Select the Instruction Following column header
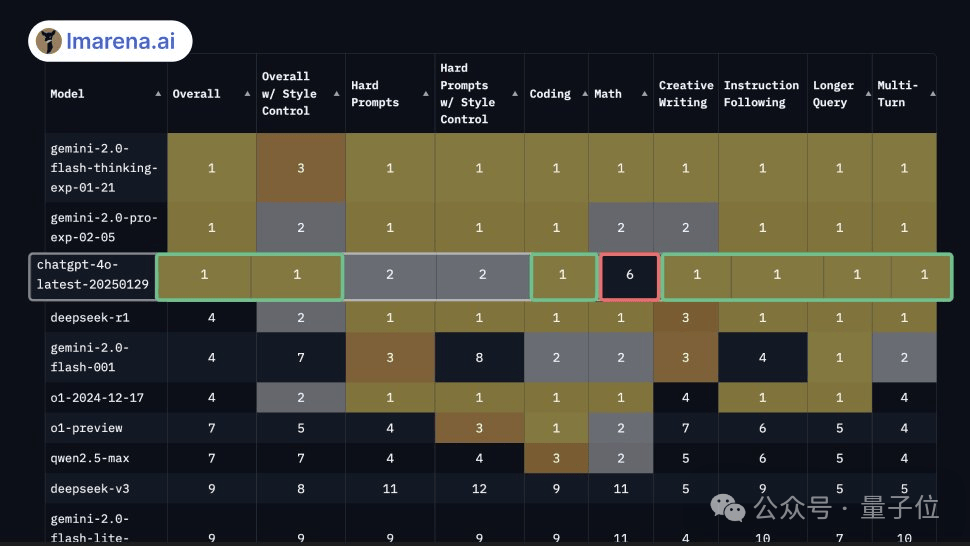970x546 pixels. pos(761,94)
